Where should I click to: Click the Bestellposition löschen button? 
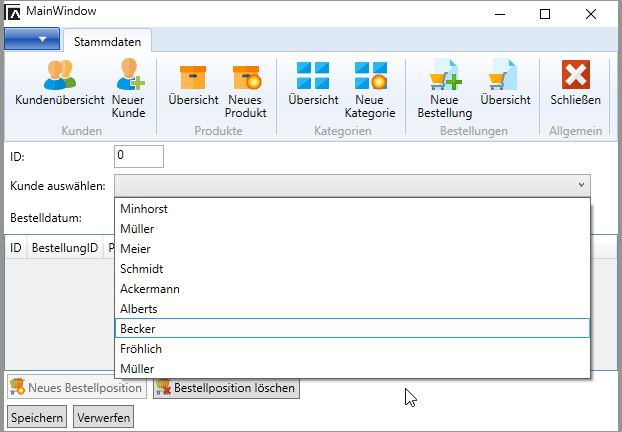click(225, 388)
